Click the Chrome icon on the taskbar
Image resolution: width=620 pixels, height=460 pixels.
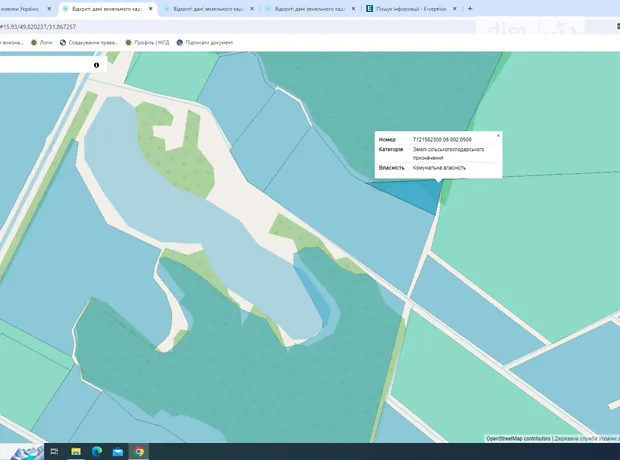point(139,451)
